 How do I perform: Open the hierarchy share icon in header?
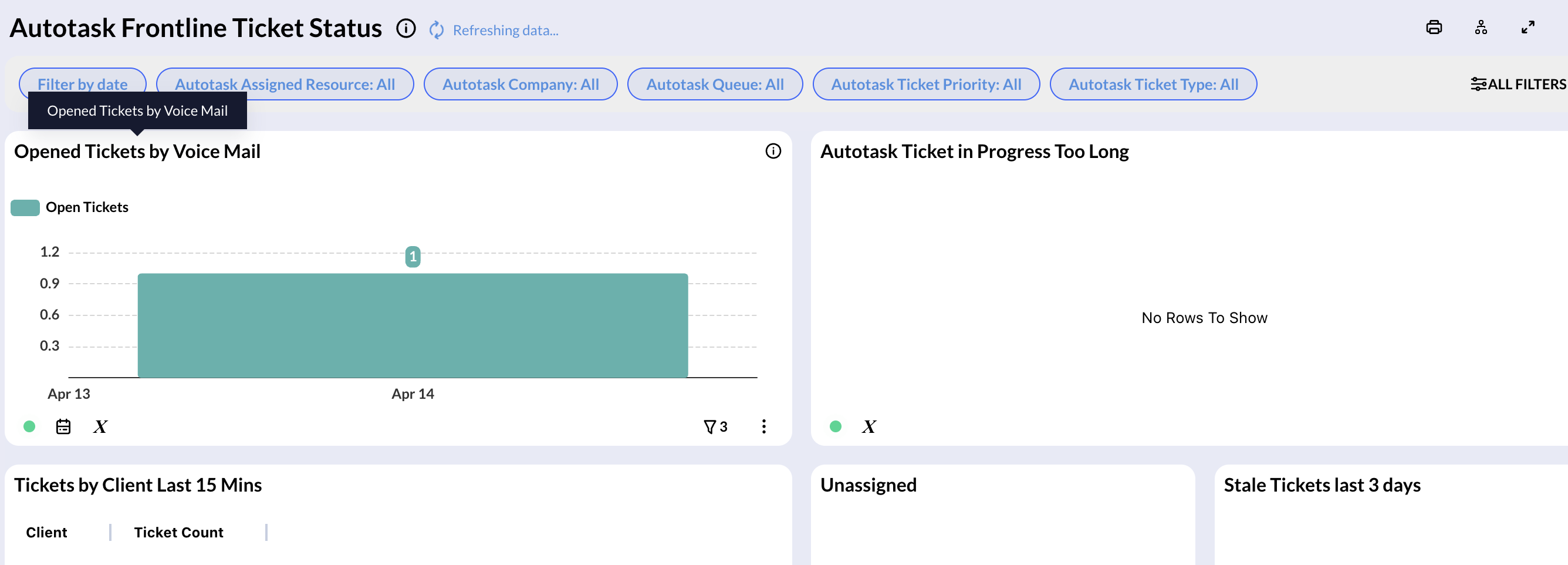tap(1481, 28)
